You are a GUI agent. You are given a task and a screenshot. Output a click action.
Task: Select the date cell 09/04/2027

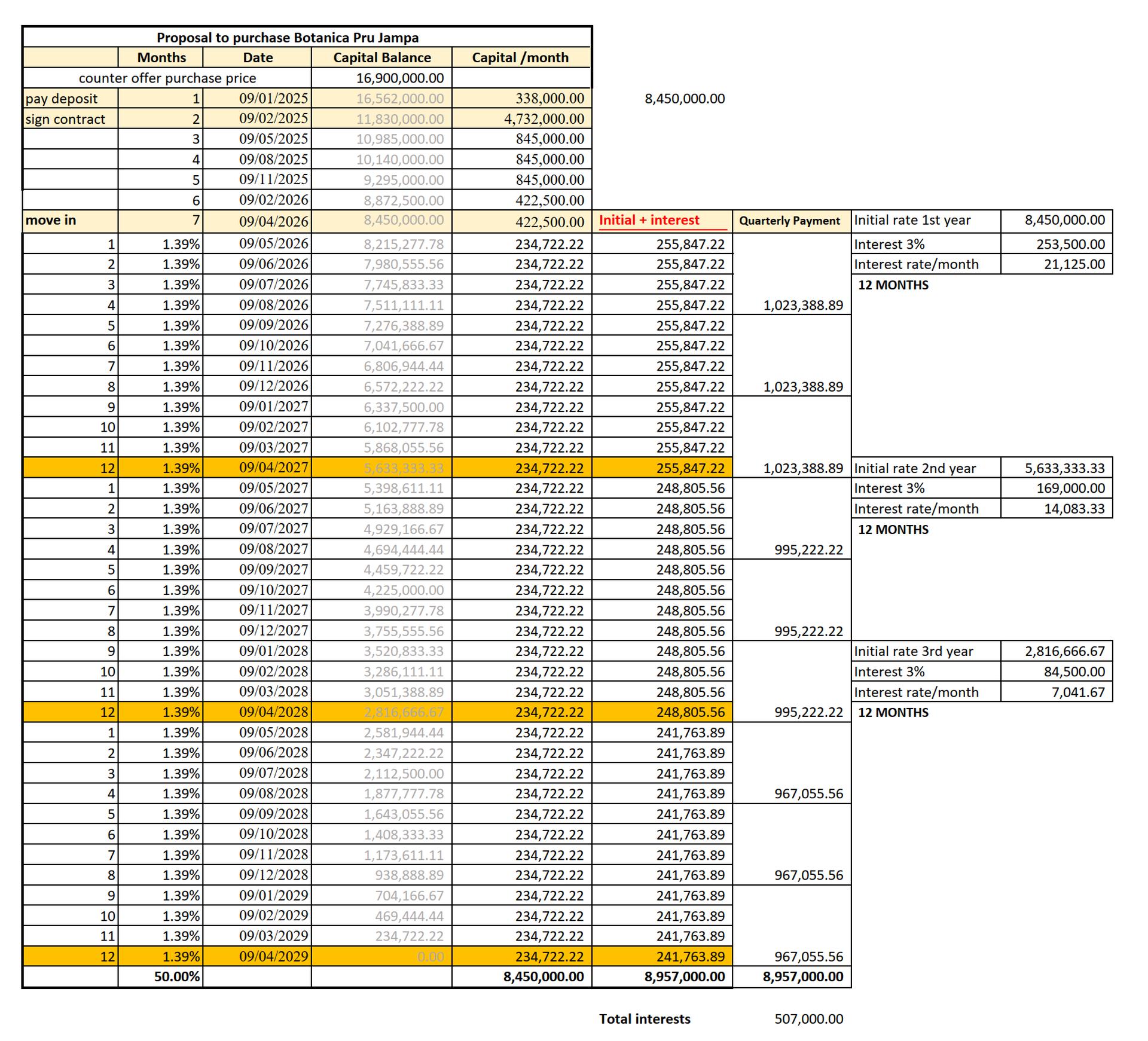pyautogui.click(x=273, y=468)
